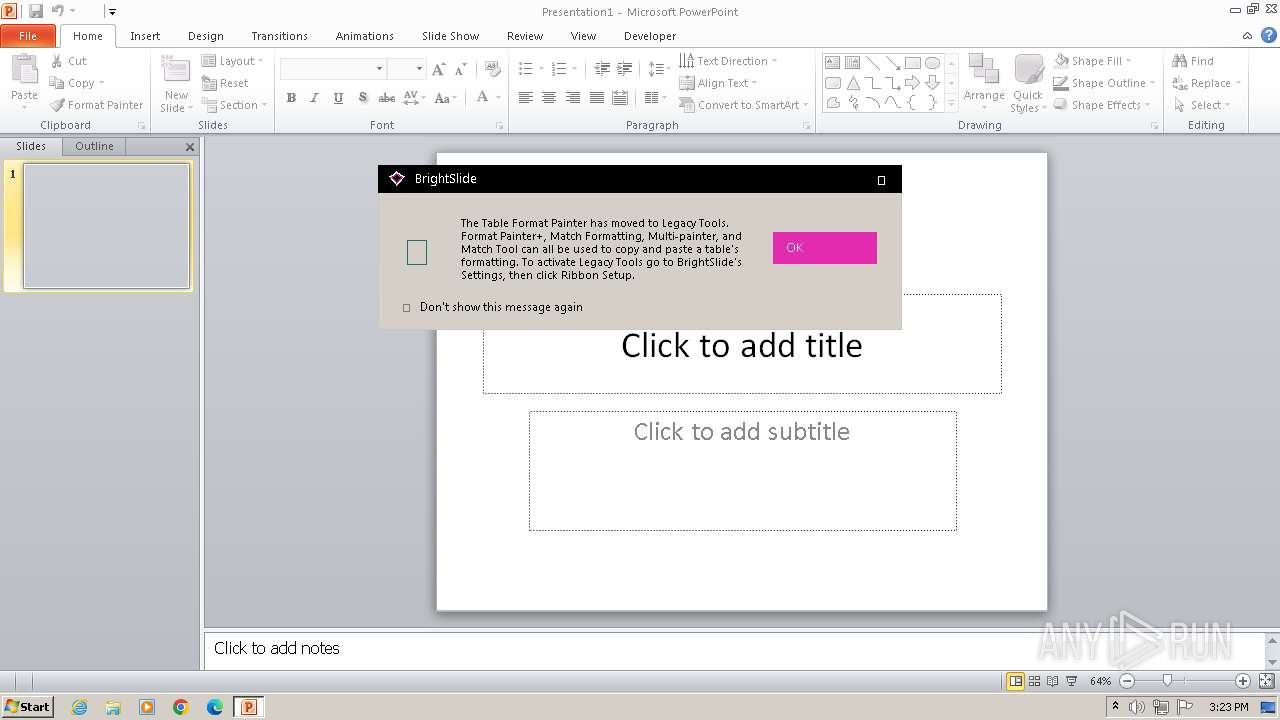The image size is (1280, 720).
Task: Shrink font size with the smaller A icon
Action: click(x=461, y=69)
